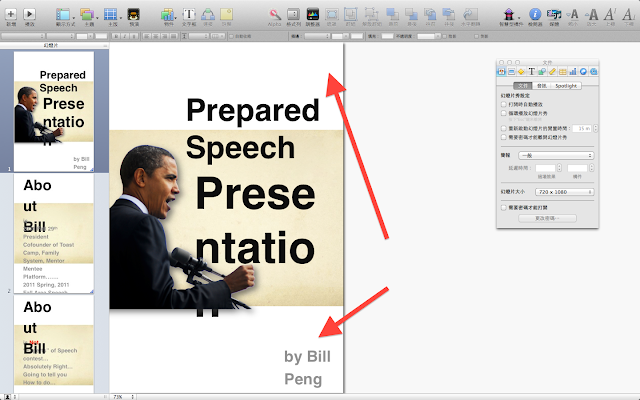Open the Themes chooser icon

pyautogui.click(x=87, y=15)
